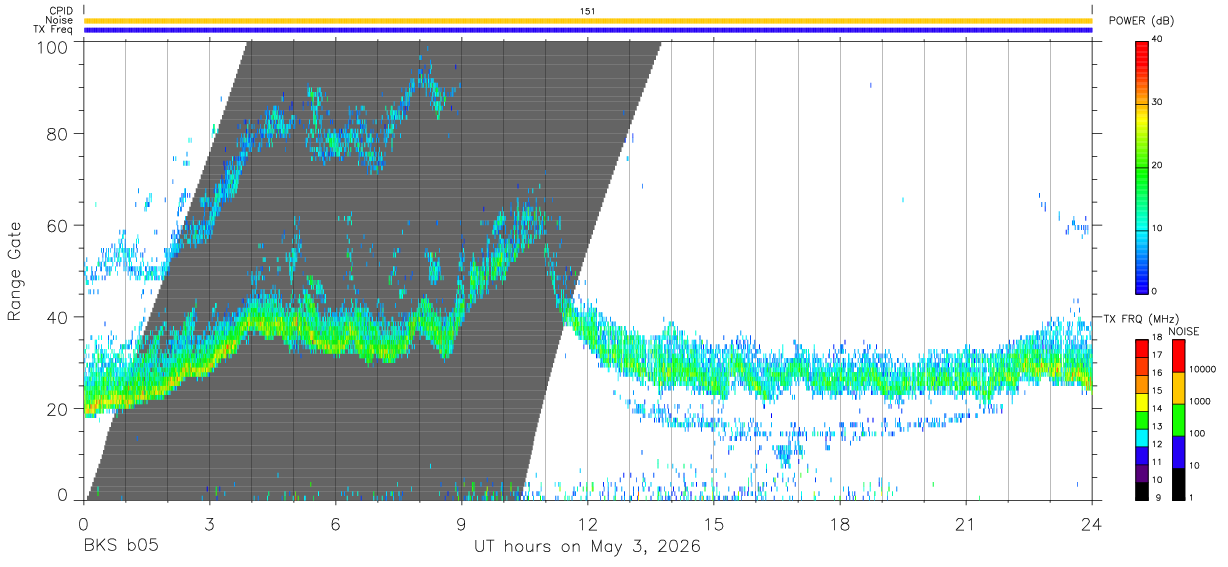Click the 21 tick on UT hours axis

(966, 525)
